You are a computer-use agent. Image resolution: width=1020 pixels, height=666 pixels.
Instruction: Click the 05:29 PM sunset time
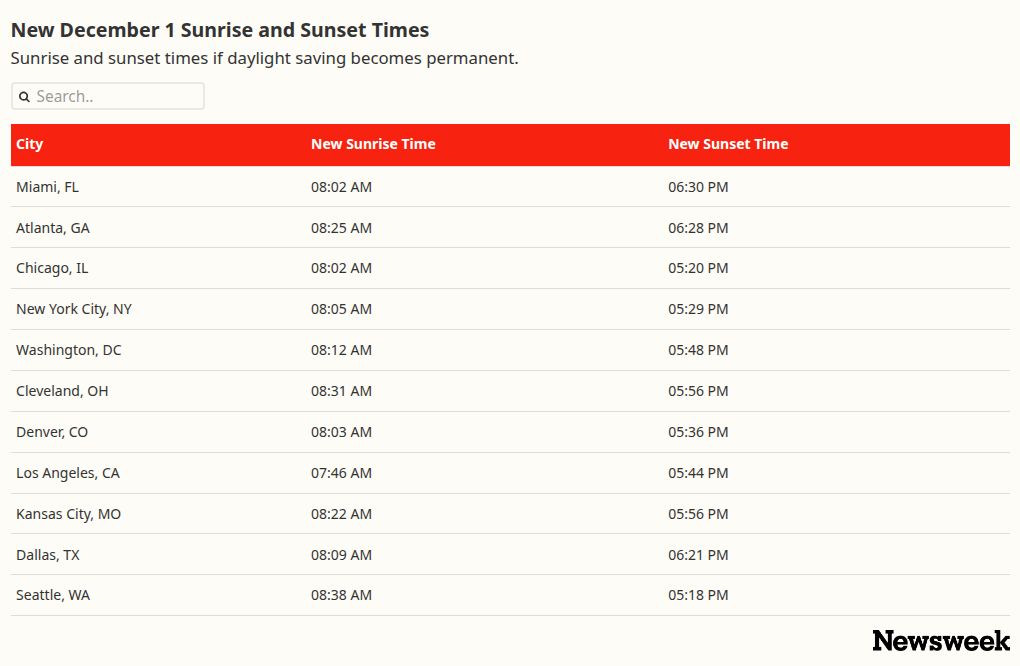698,310
